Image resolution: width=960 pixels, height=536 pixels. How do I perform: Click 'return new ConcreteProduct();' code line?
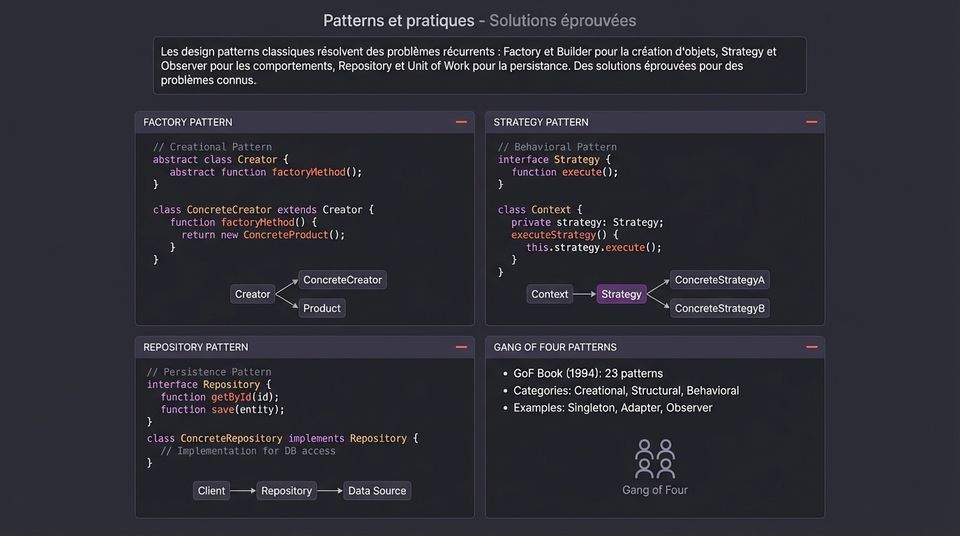263,235
